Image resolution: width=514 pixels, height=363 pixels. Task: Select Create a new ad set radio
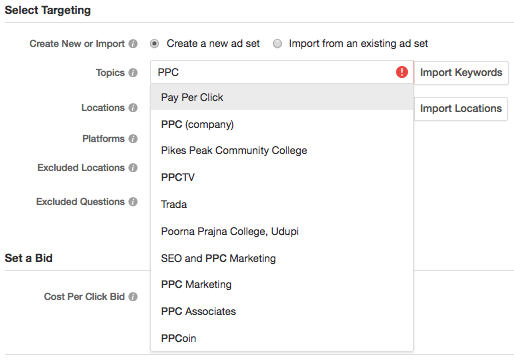click(154, 44)
